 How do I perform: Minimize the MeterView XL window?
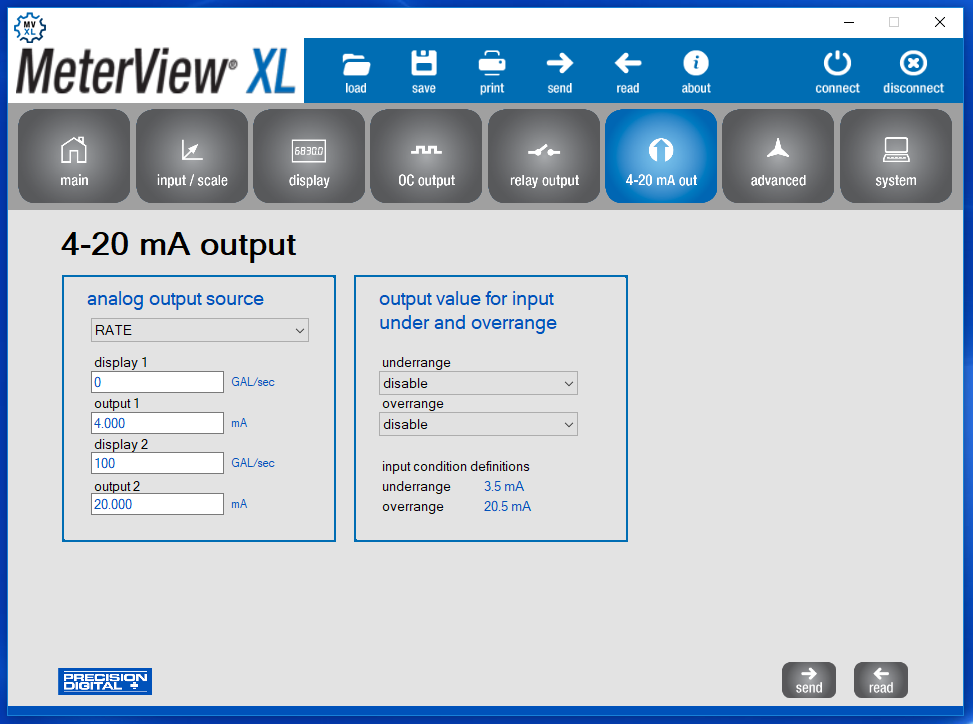[x=849, y=22]
